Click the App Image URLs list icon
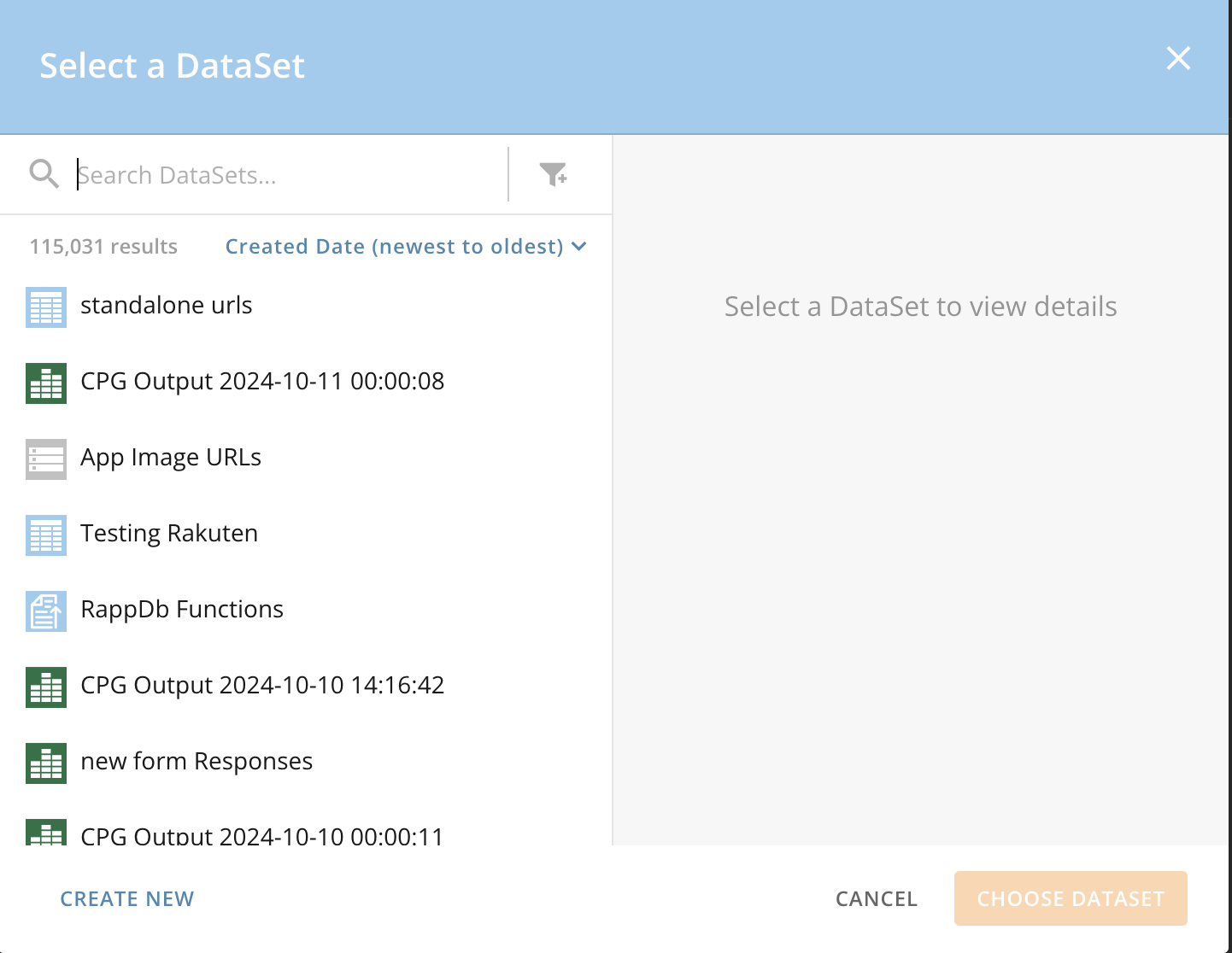Viewport: 1232px width, 953px height. coord(45,459)
